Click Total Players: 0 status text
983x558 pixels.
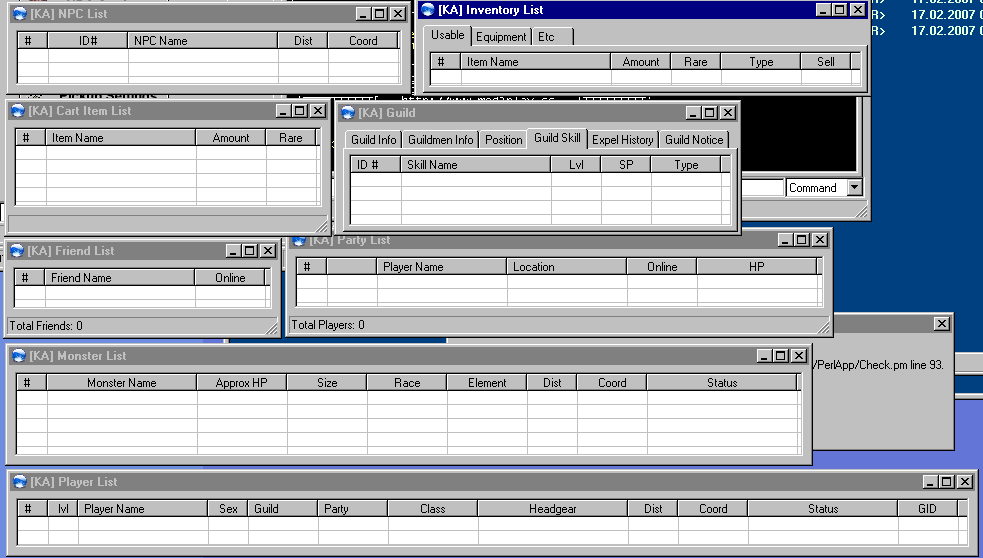point(328,325)
